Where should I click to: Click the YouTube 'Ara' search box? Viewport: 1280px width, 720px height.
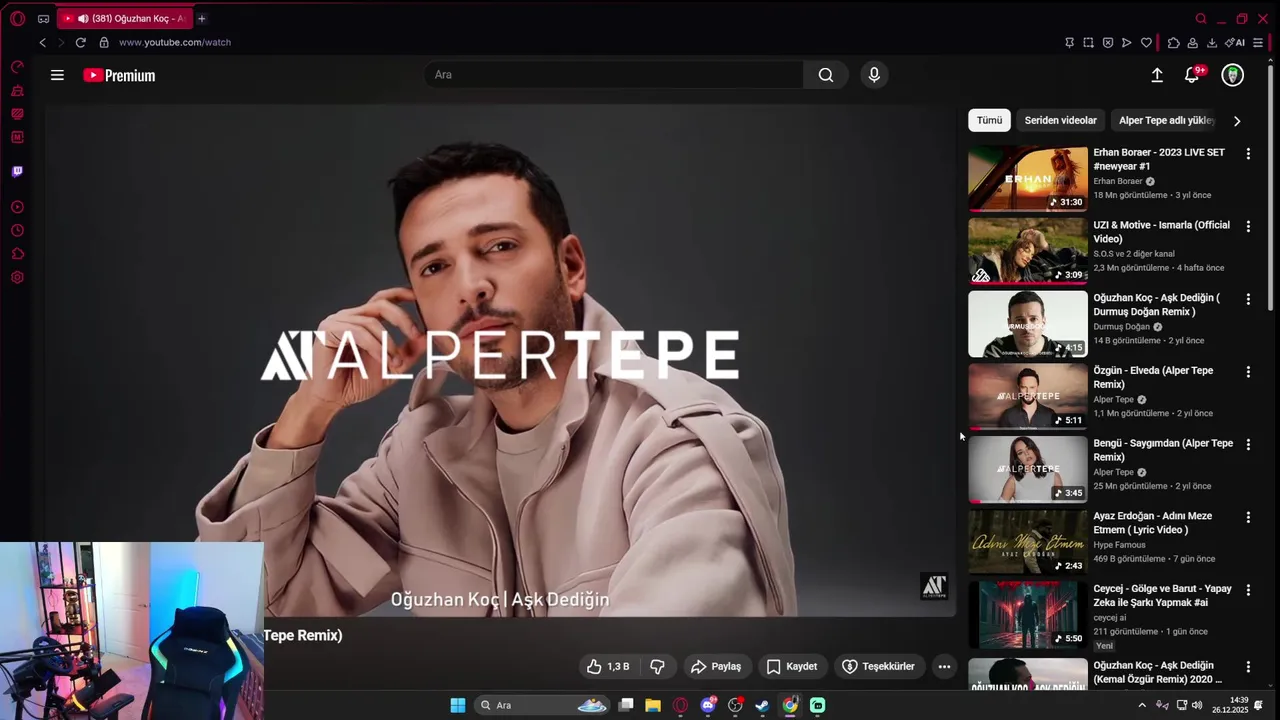615,75
